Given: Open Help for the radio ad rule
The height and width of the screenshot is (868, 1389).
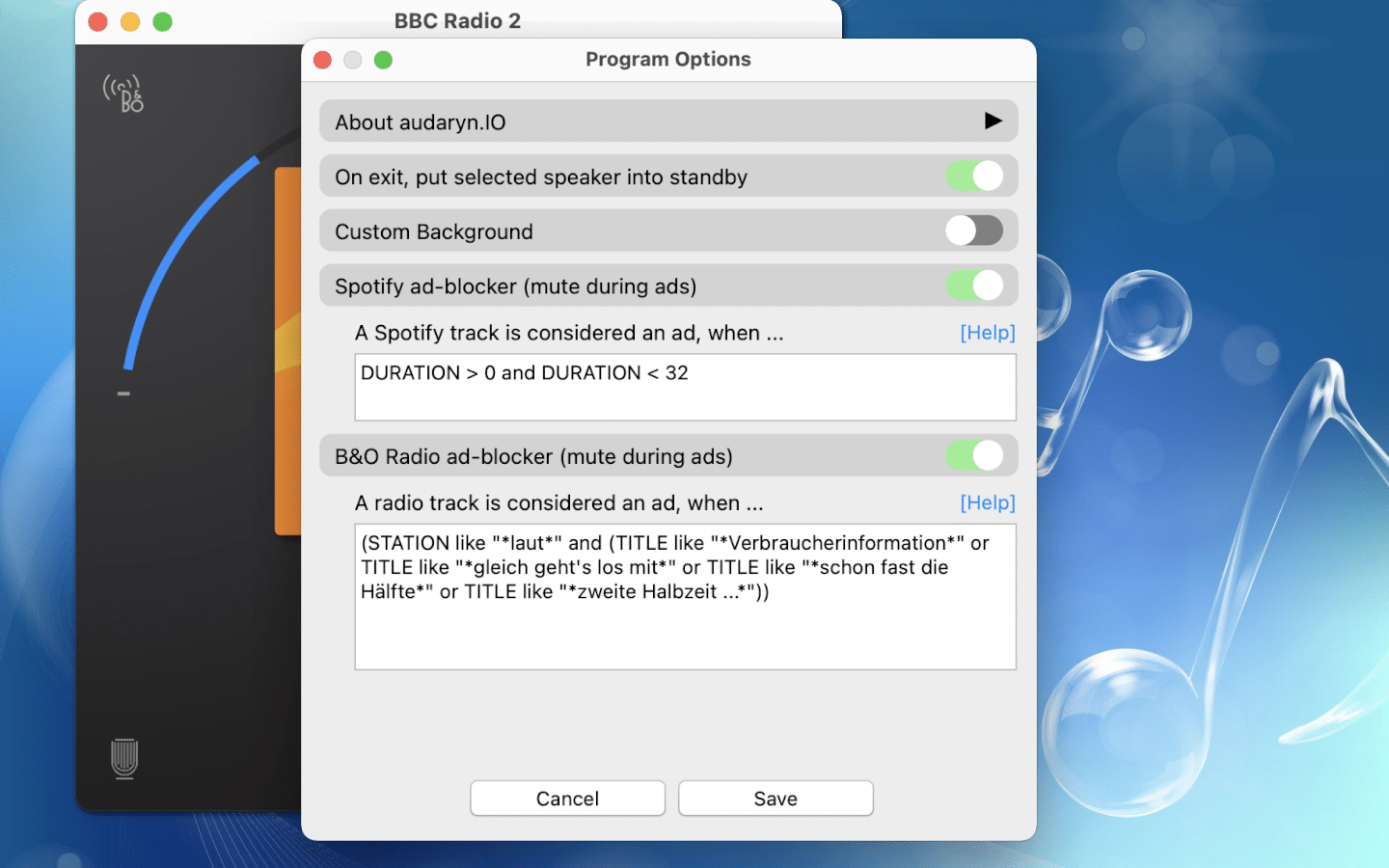Looking at the screenshot, I should click(988, 502).
